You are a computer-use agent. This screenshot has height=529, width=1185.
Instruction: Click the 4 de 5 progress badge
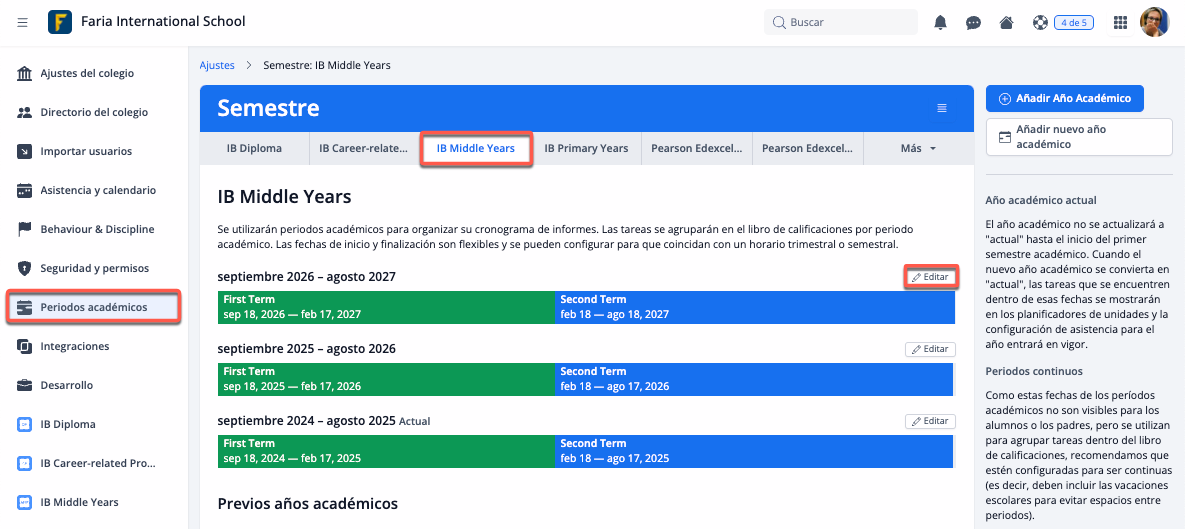click(x=1074, y=22)
